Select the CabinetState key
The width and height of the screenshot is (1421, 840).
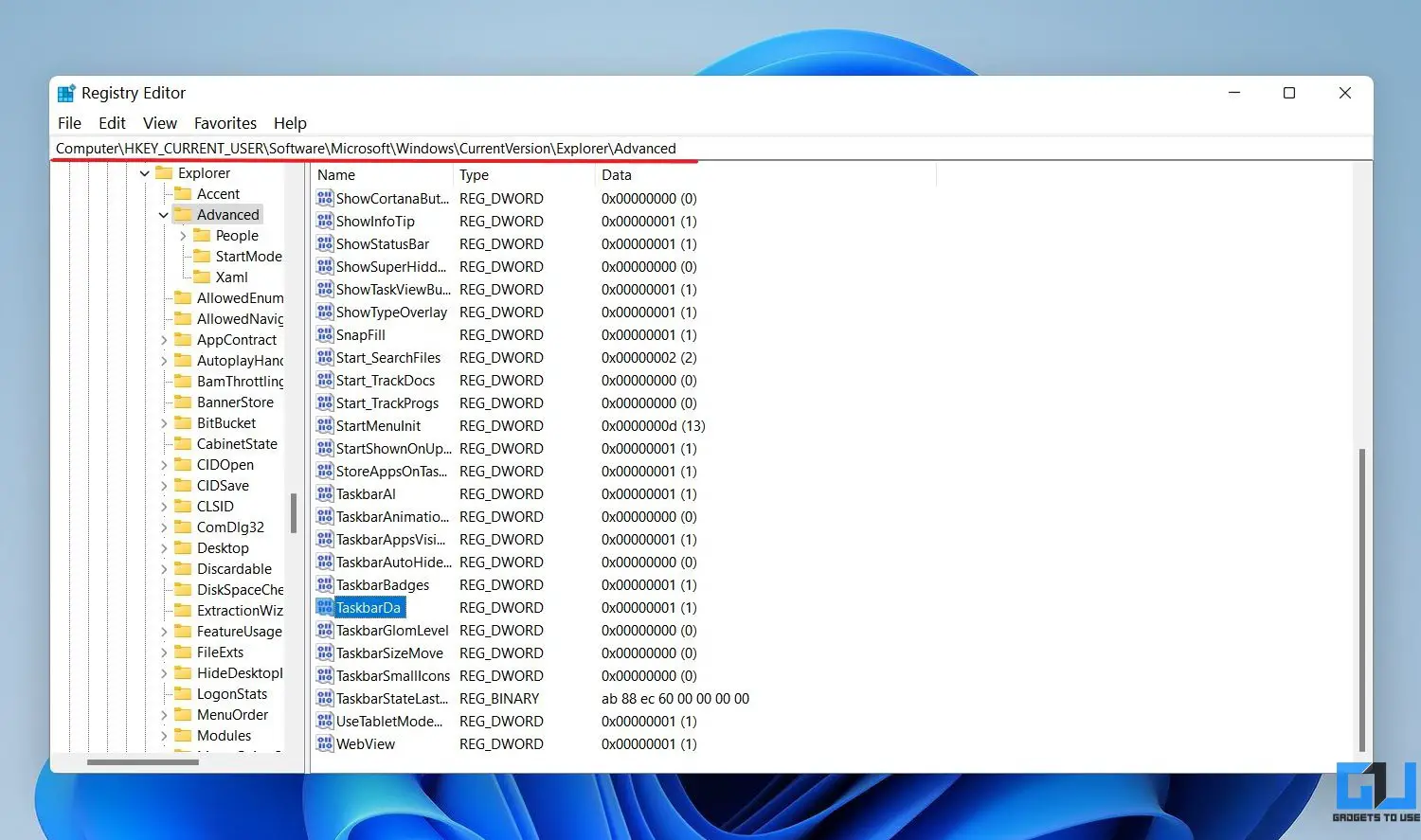237,443
